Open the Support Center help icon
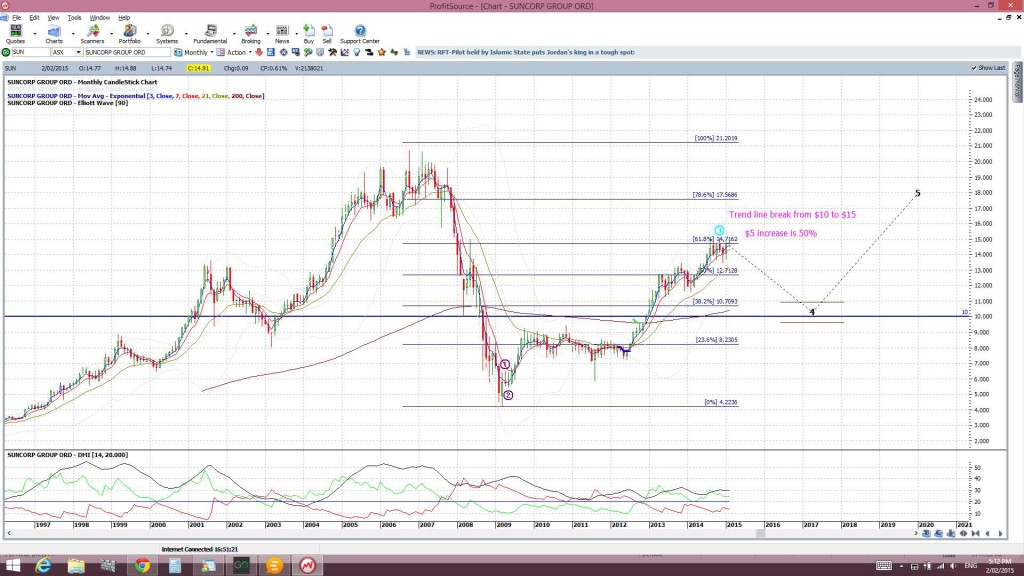 point(360,34)
